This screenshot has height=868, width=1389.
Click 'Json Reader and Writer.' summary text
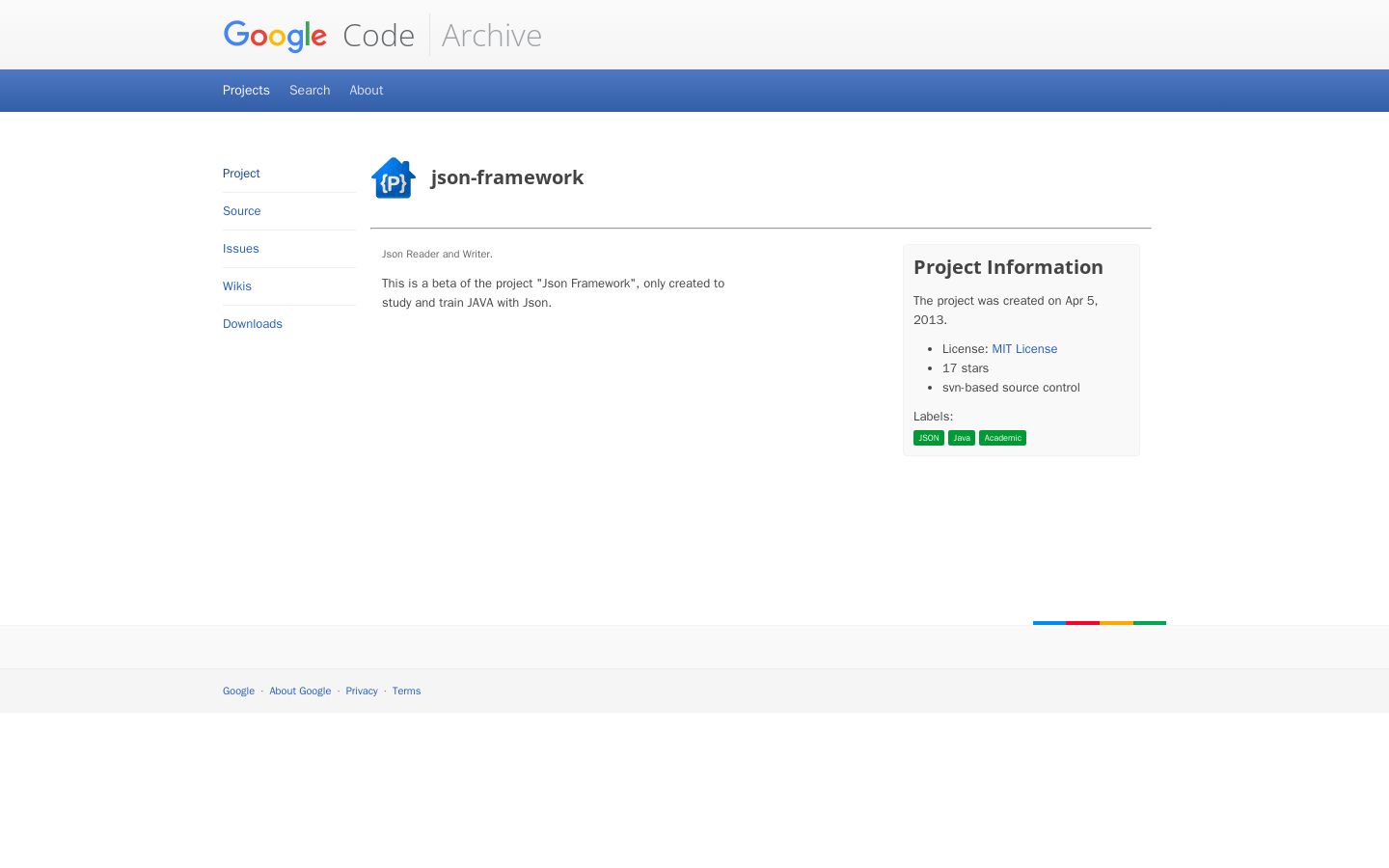coord(437,255)
